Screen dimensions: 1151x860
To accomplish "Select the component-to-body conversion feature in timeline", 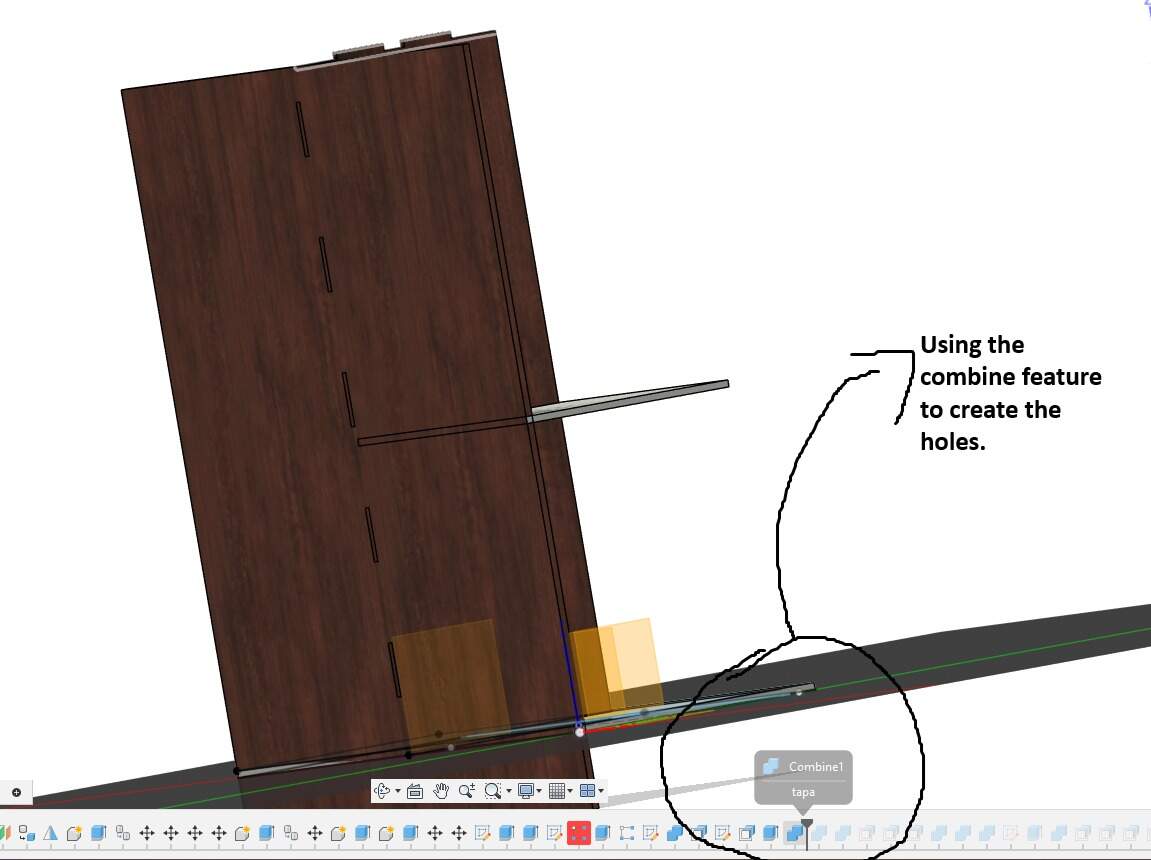I will [26, 833].
